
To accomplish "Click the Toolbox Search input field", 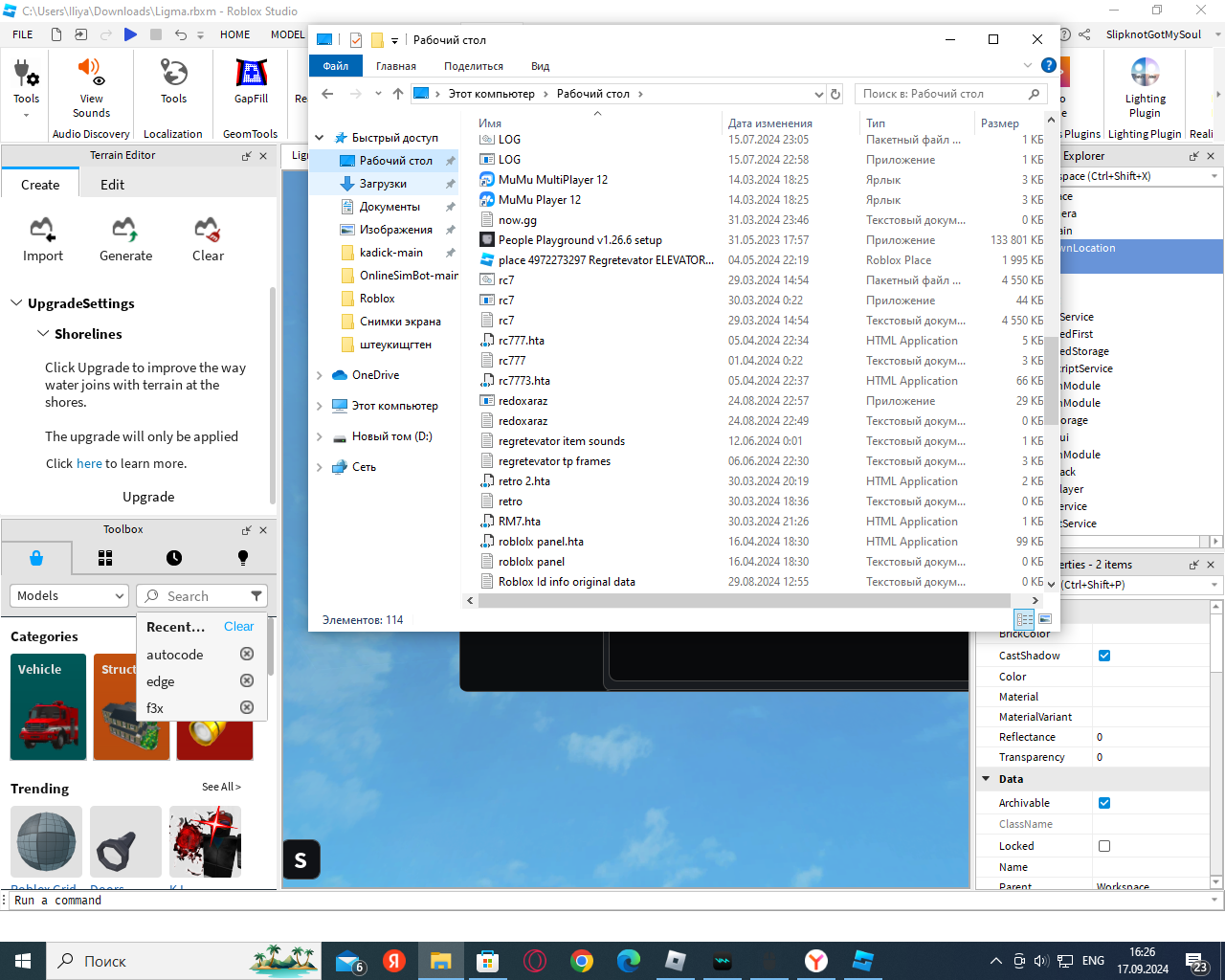I will tap(203, 595).
